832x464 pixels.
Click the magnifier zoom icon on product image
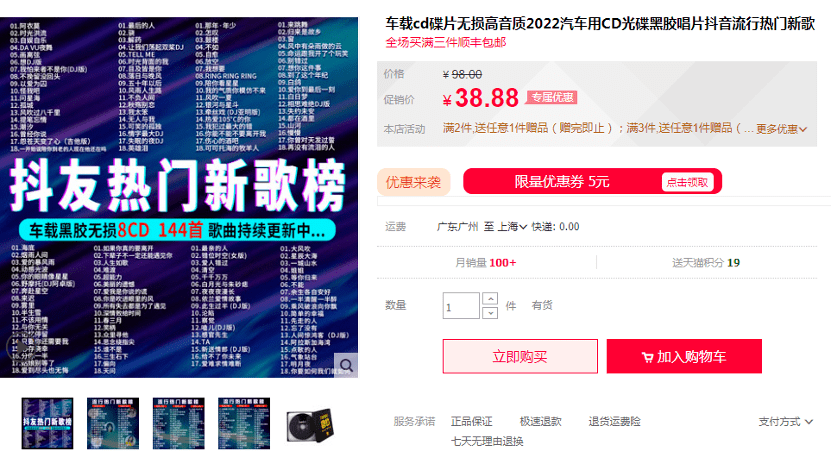click(346, 365)
